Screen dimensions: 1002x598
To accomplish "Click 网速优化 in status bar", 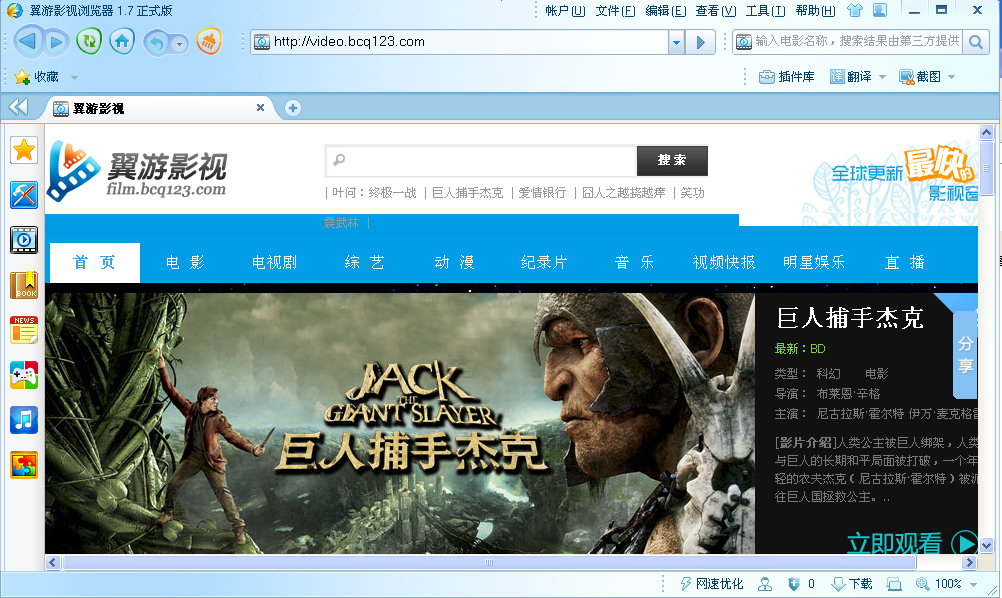I will (712, 583).
